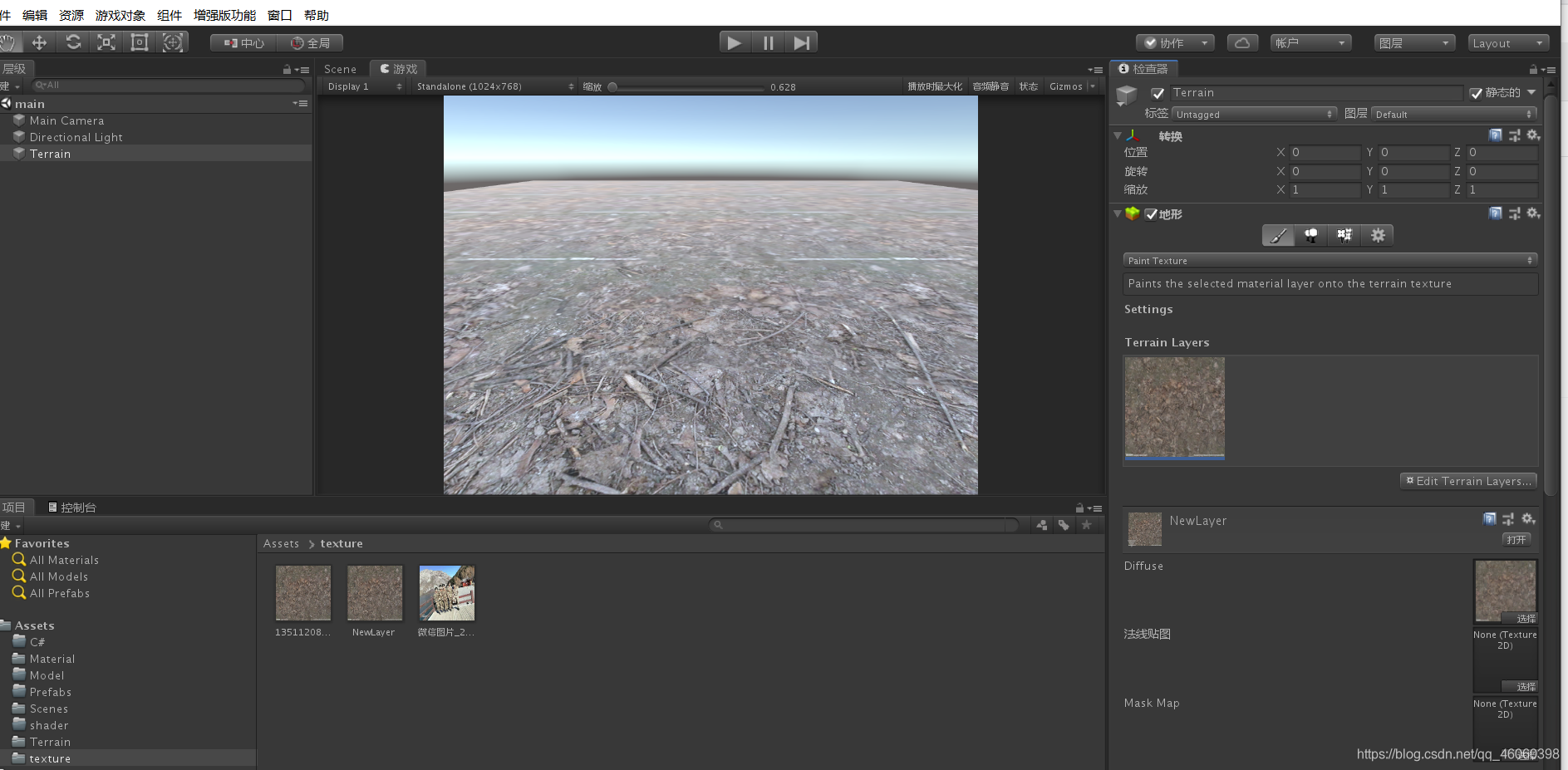
Task: Click Edit Terrain Layers button
Action: point(1468,481)
